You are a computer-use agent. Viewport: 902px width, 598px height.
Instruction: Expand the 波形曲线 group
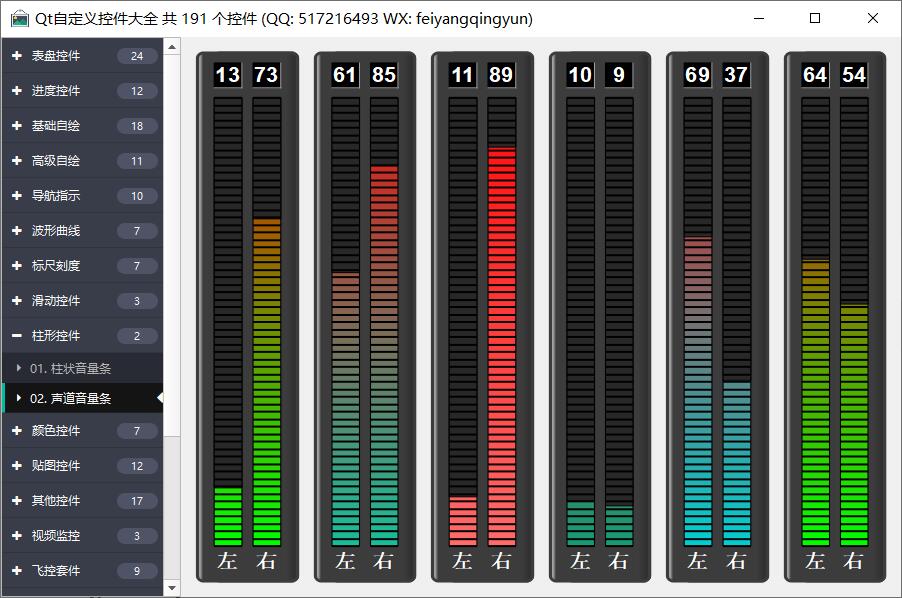click(x=56, y=231)
